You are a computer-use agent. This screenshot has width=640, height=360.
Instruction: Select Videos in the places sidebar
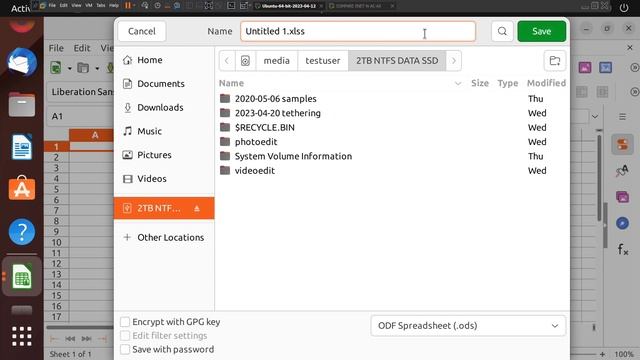click(164, 178)
